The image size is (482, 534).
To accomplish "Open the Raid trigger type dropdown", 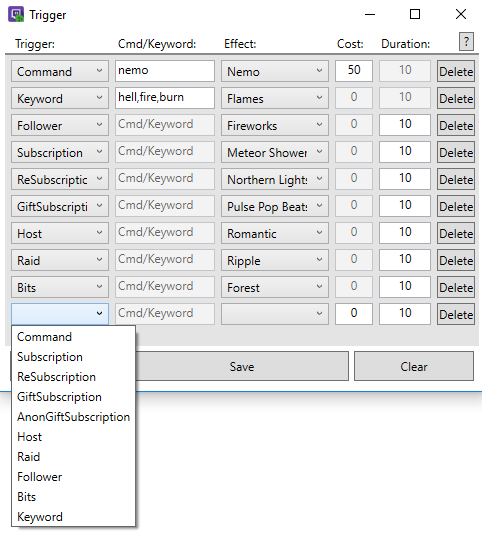I will tap(60, 260).
